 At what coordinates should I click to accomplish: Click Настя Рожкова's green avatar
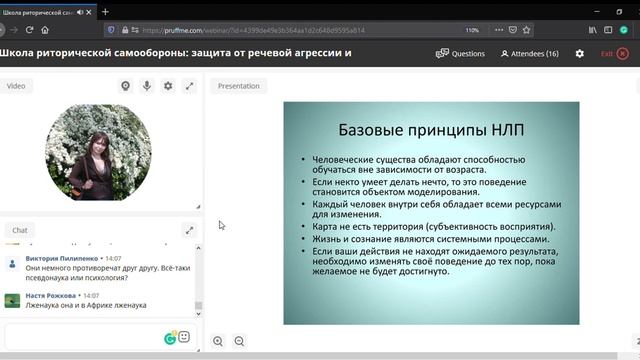coord(12,301)
